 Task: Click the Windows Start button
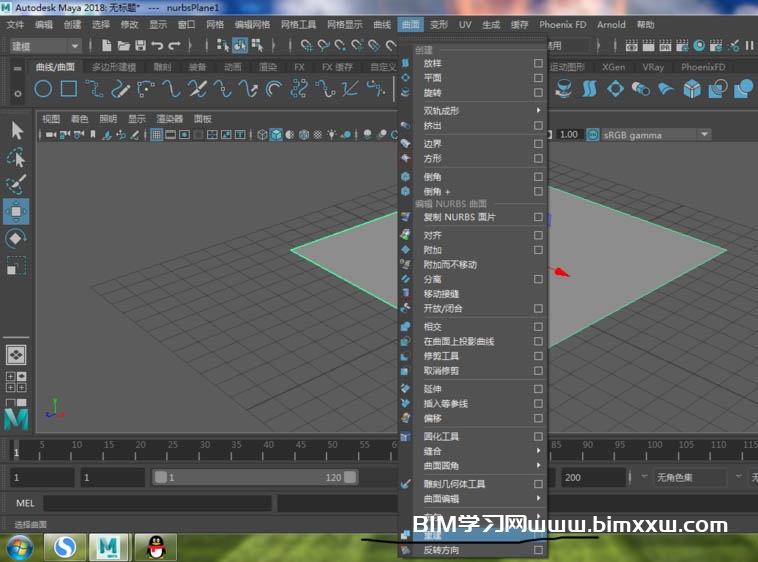click(x=19, y=546)
